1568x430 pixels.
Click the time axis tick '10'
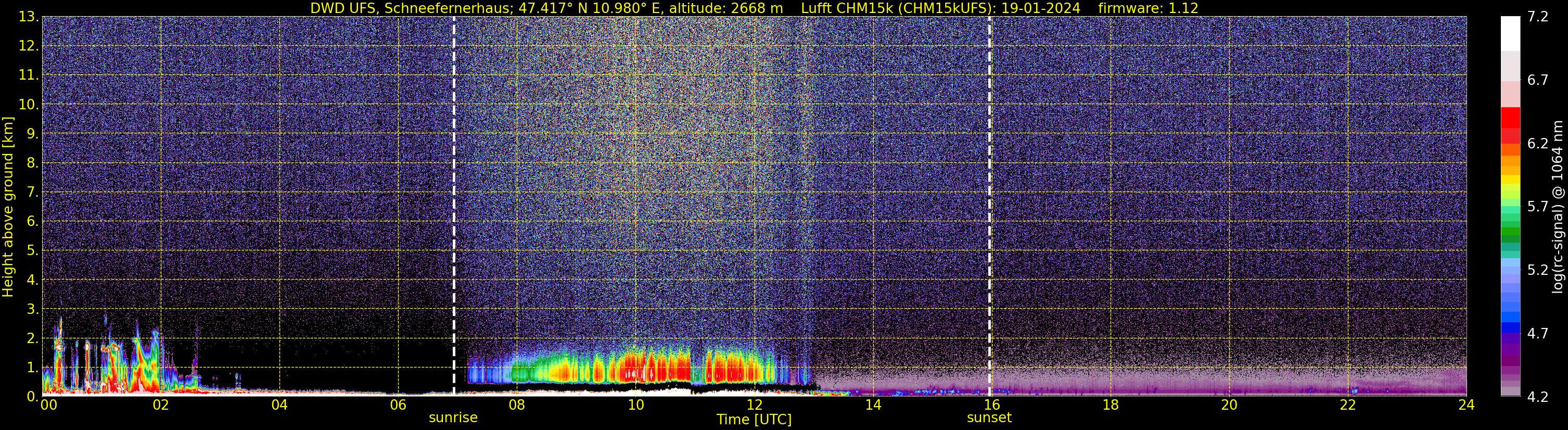pos(635,405)
